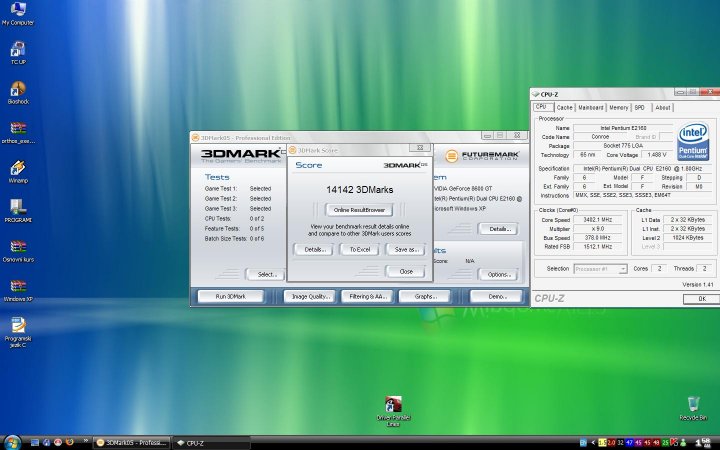This screenshot has width=720, height=450.
Task: Click the red 2.0 tray icon
Action: 611,443
